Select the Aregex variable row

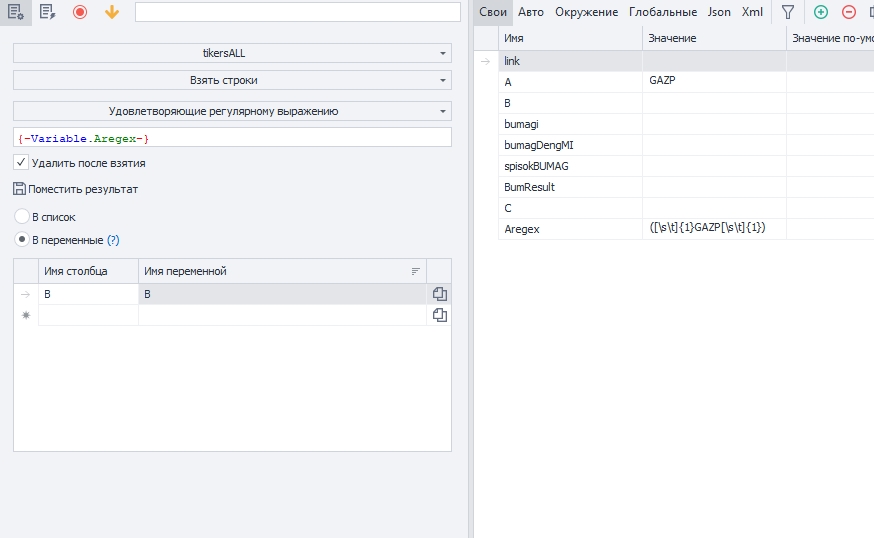click(x=570, y=229)
